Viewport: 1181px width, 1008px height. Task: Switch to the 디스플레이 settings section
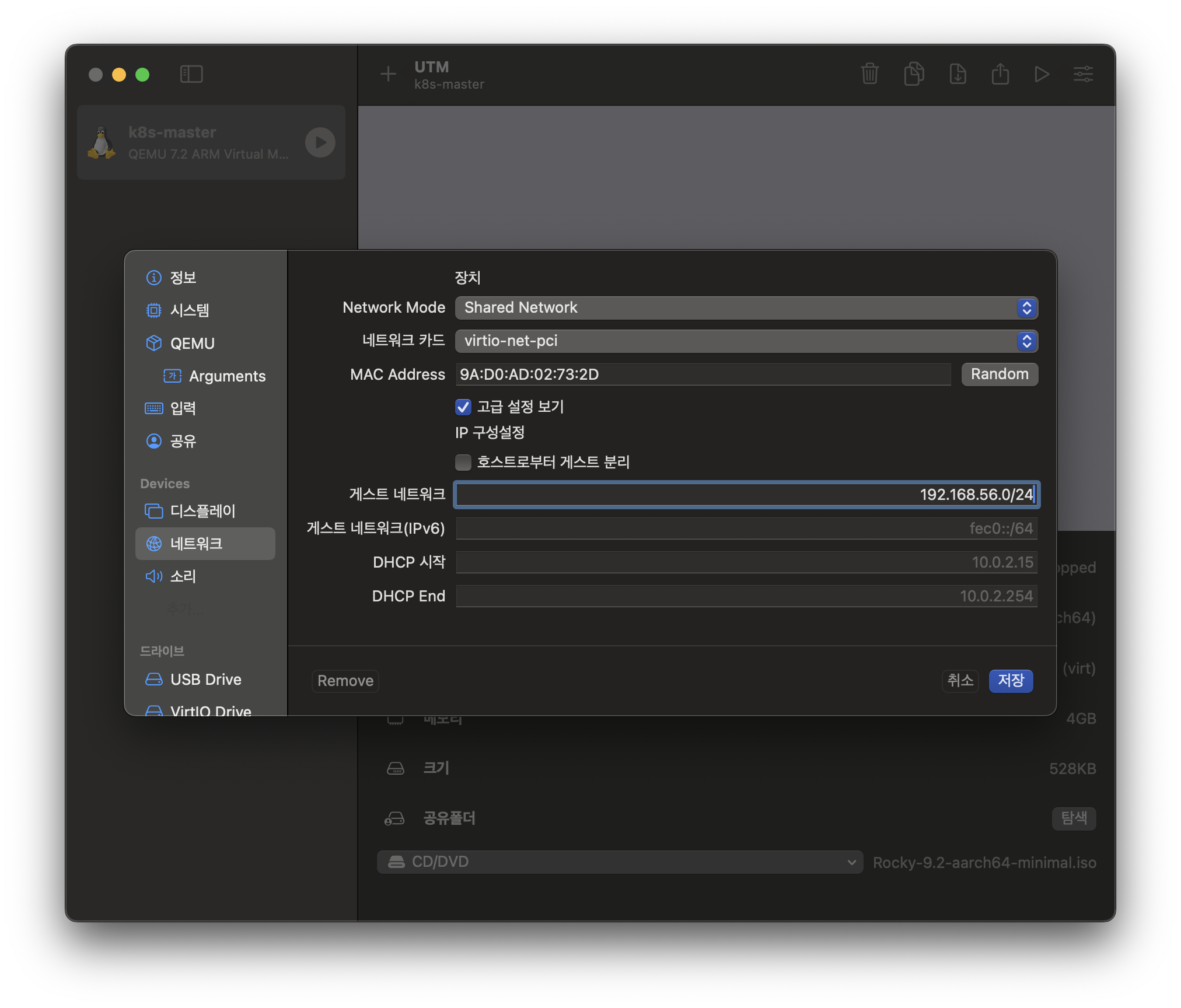(202, 511)
